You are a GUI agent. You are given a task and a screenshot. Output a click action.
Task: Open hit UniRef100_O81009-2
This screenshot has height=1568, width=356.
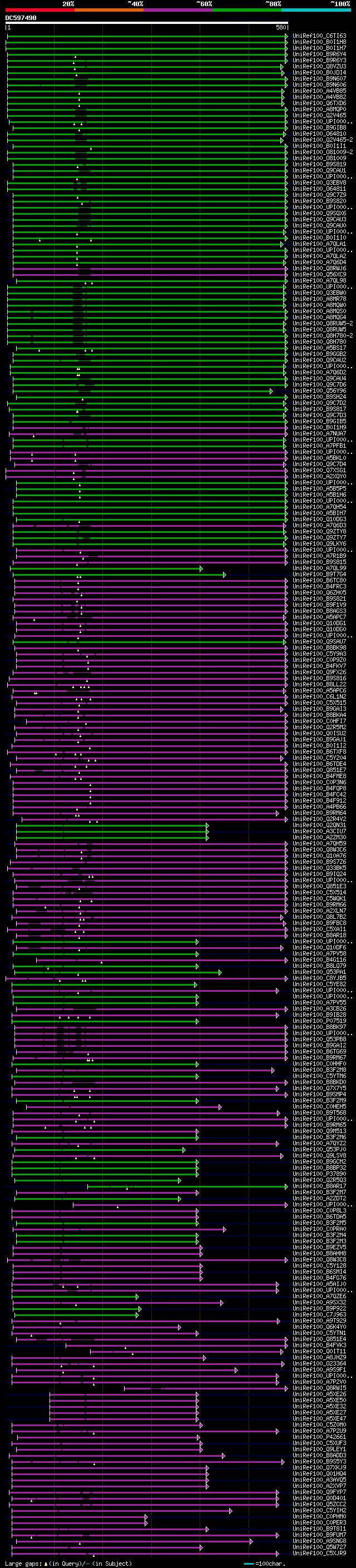pos(323,152)
